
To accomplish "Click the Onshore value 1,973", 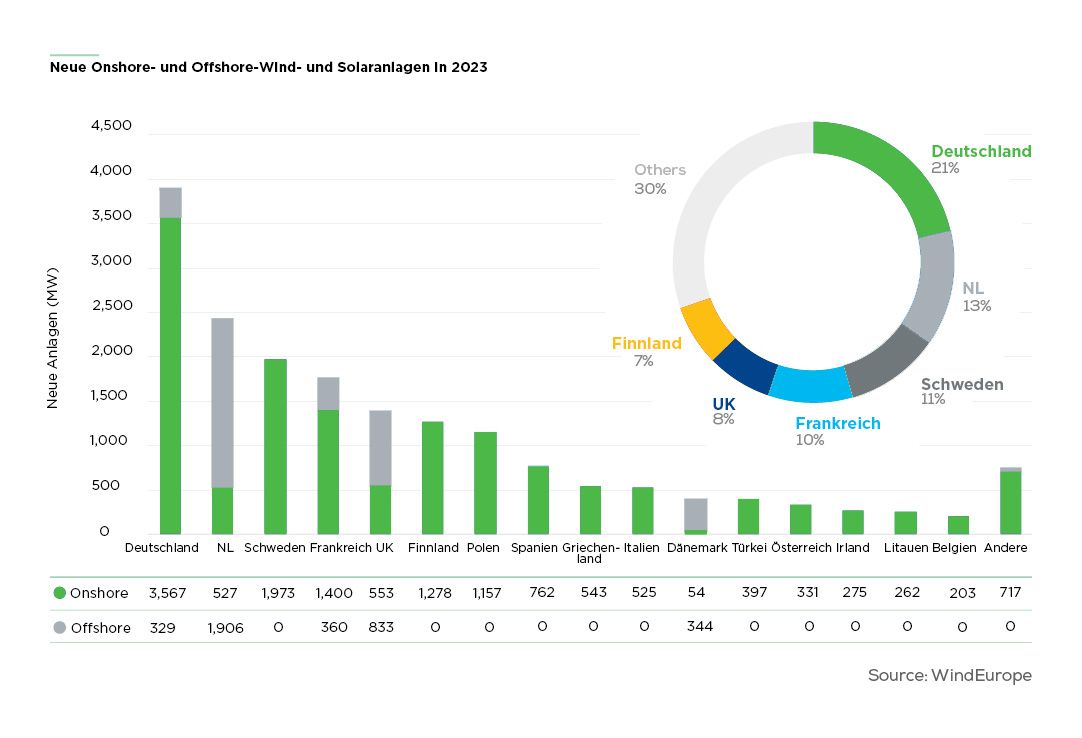I will (278, 593).
